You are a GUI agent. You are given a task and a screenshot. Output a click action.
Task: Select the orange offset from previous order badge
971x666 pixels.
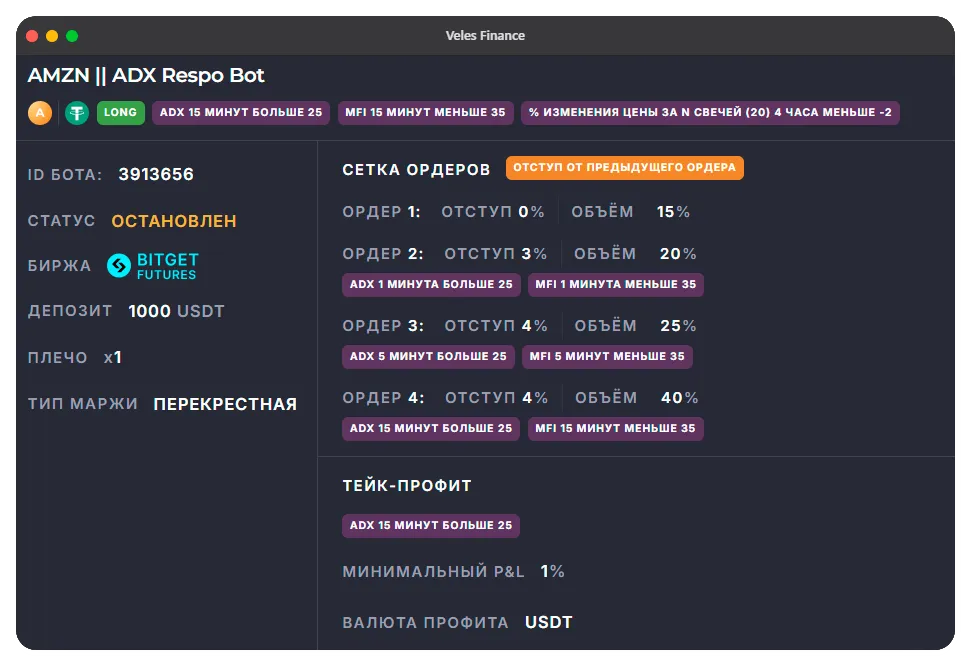click(x=624, y=168)
